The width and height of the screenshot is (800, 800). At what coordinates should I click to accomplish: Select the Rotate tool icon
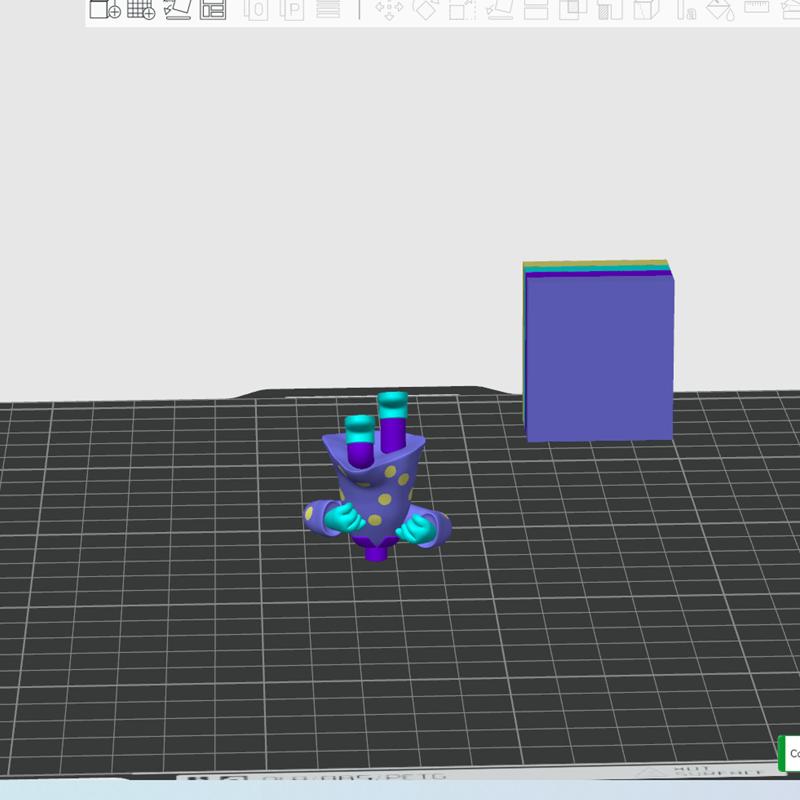pos(426,9)
